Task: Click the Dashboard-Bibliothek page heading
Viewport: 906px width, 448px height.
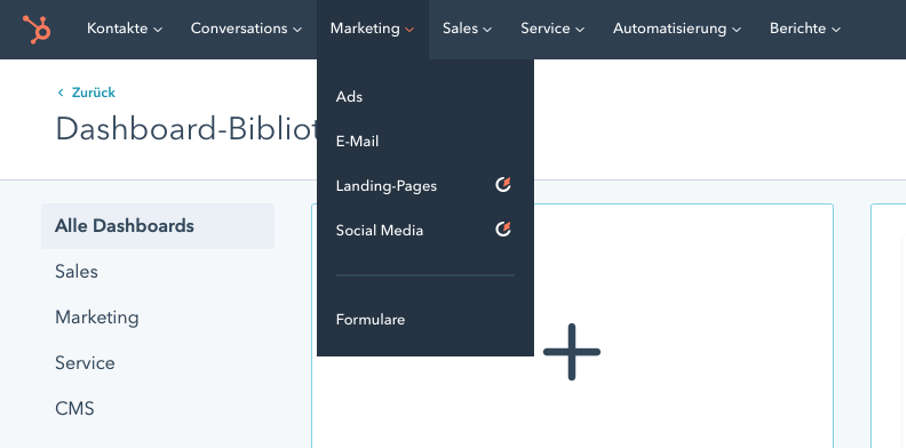Action: click(186, 129)
